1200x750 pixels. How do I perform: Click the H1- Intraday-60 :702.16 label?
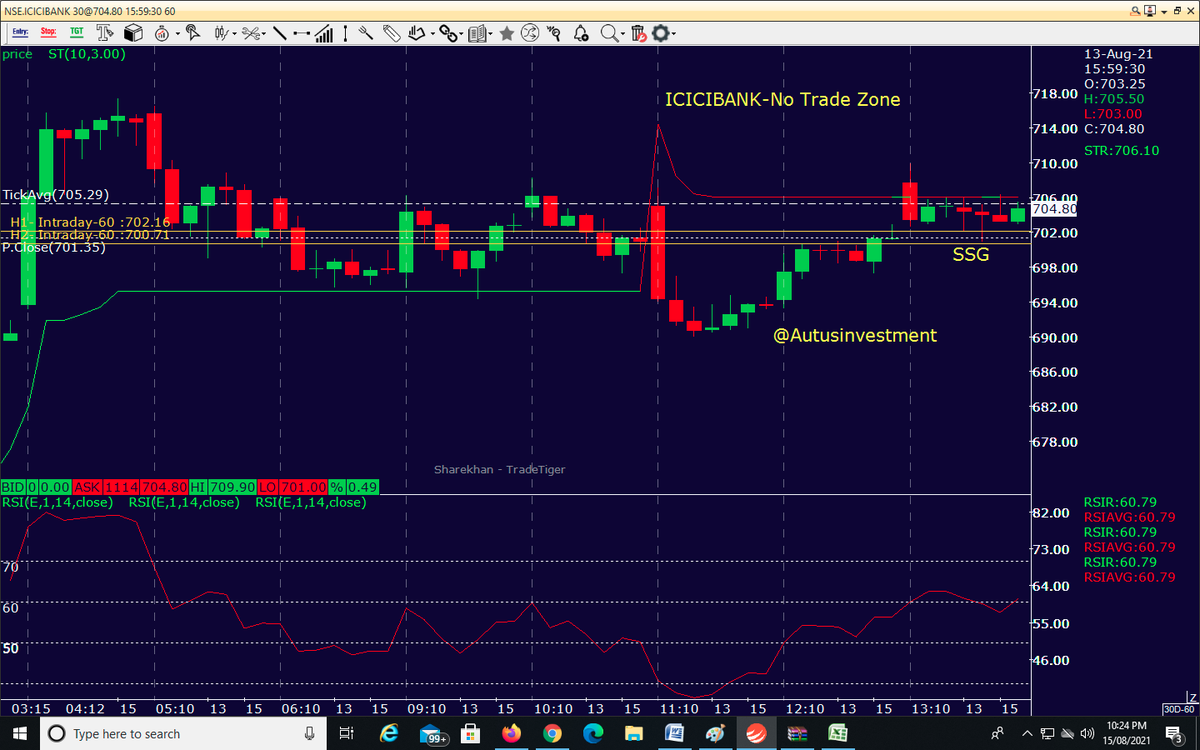pyautogui.click(x=90, y=222)
